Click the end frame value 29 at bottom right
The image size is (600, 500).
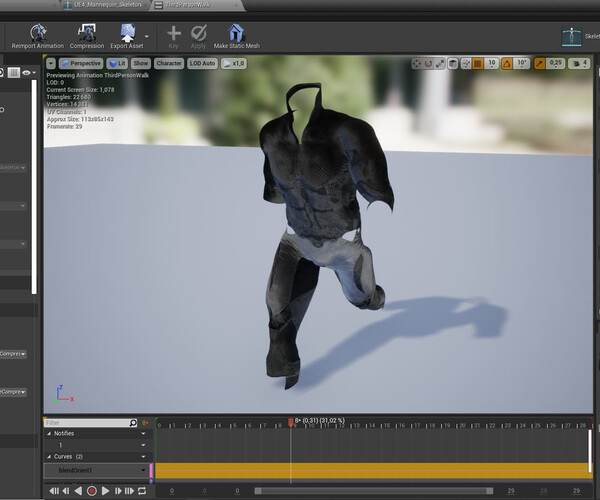[x=576, y=491]
